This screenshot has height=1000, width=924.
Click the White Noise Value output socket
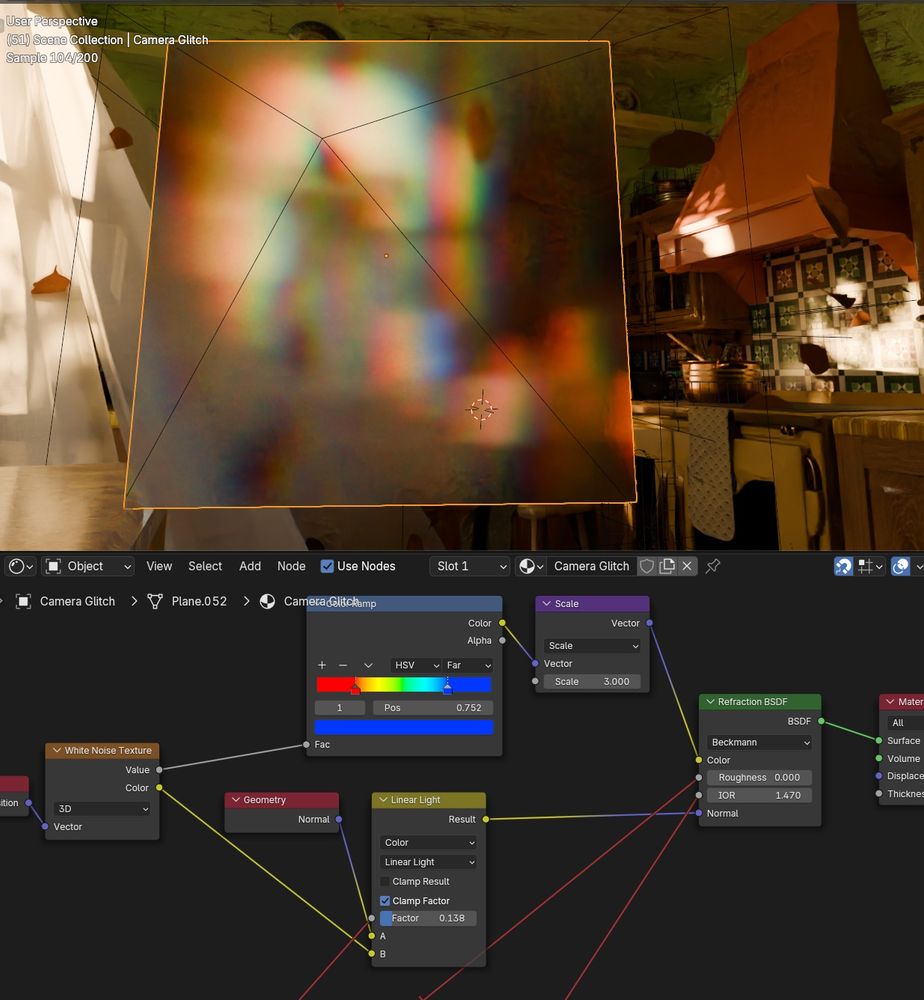pyautogui.click(x=159, y=770)
